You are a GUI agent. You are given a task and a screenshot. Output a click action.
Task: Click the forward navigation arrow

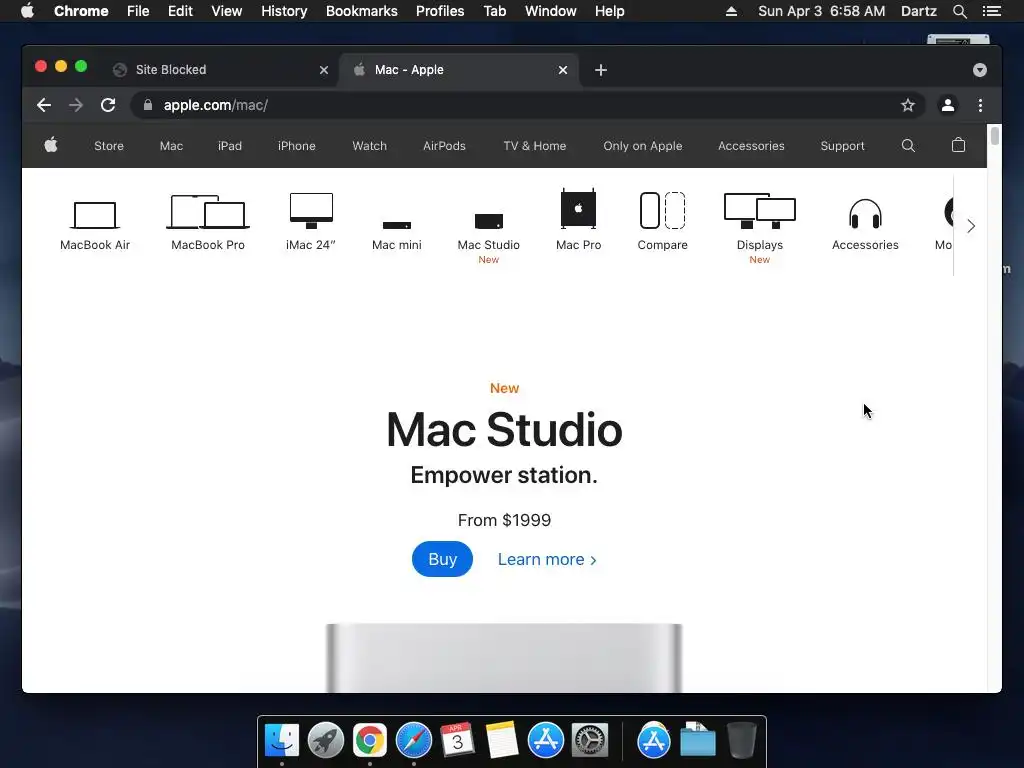[76, 105]
